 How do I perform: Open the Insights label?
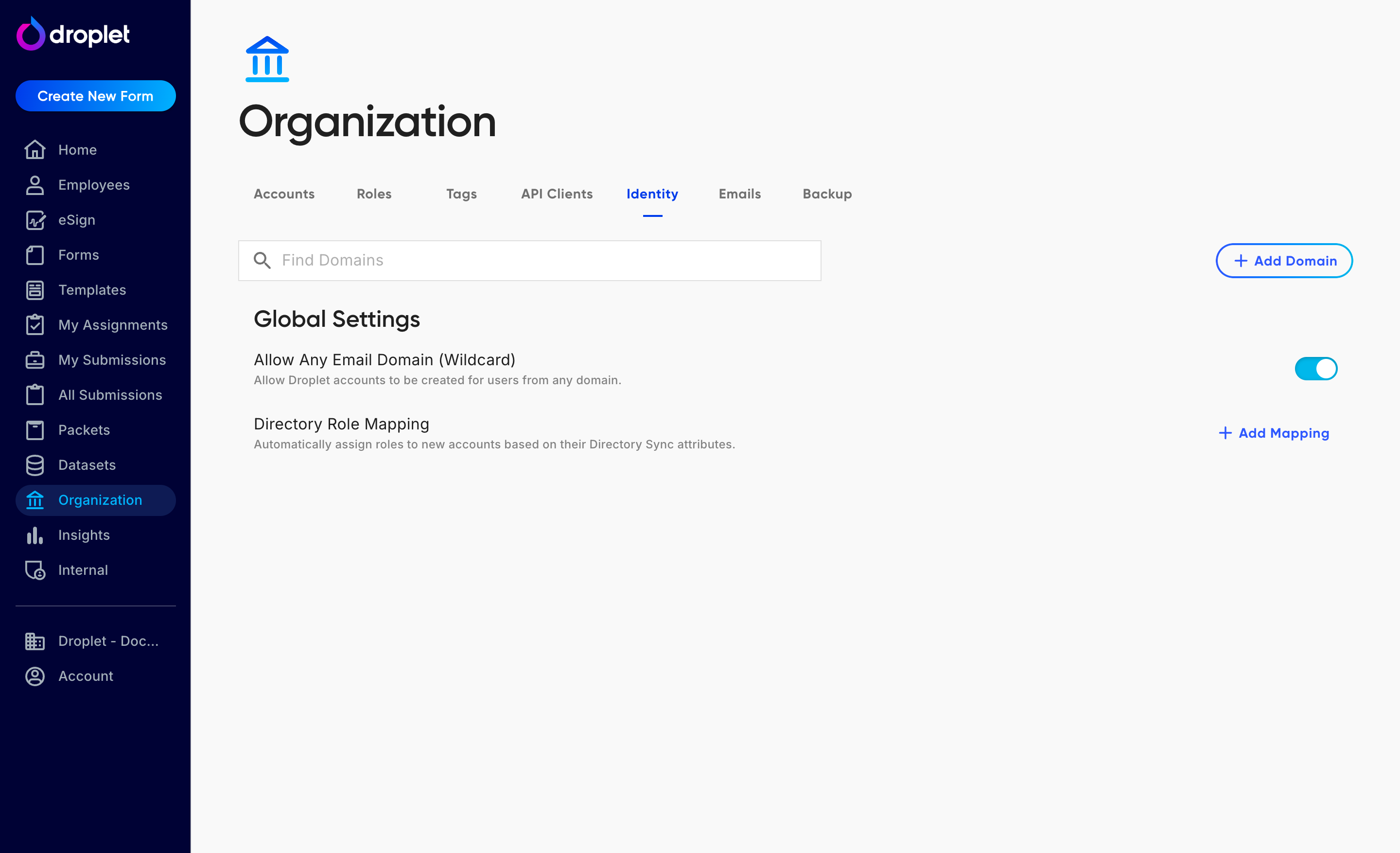(84, 535)
